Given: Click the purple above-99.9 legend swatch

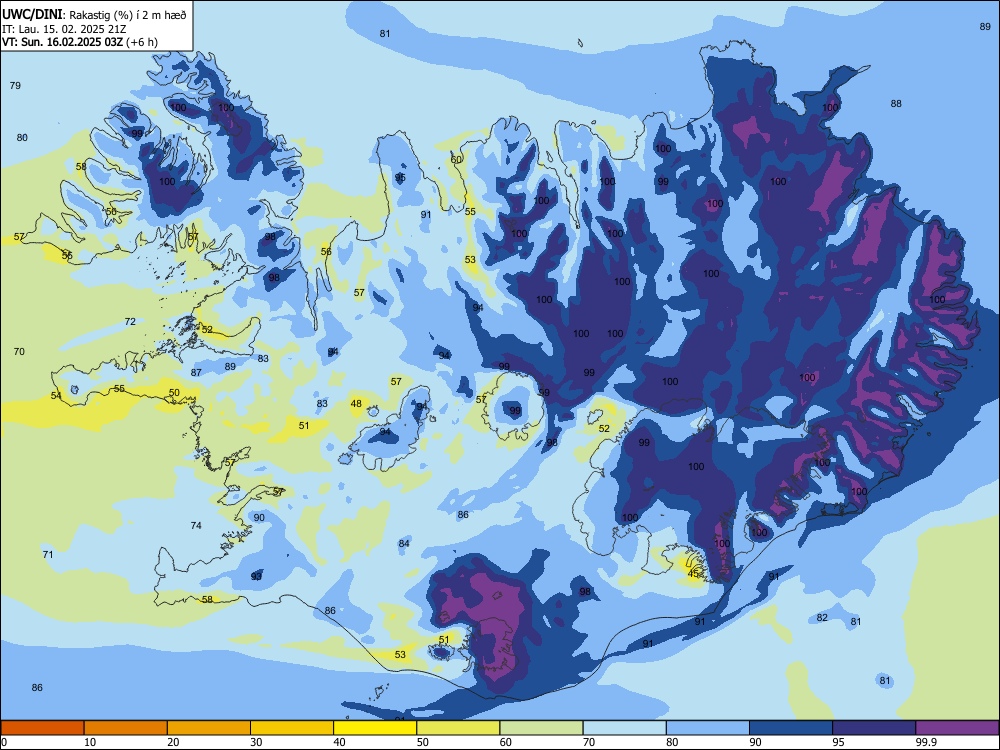Looking at the screenshot, I should pos(957,728).
